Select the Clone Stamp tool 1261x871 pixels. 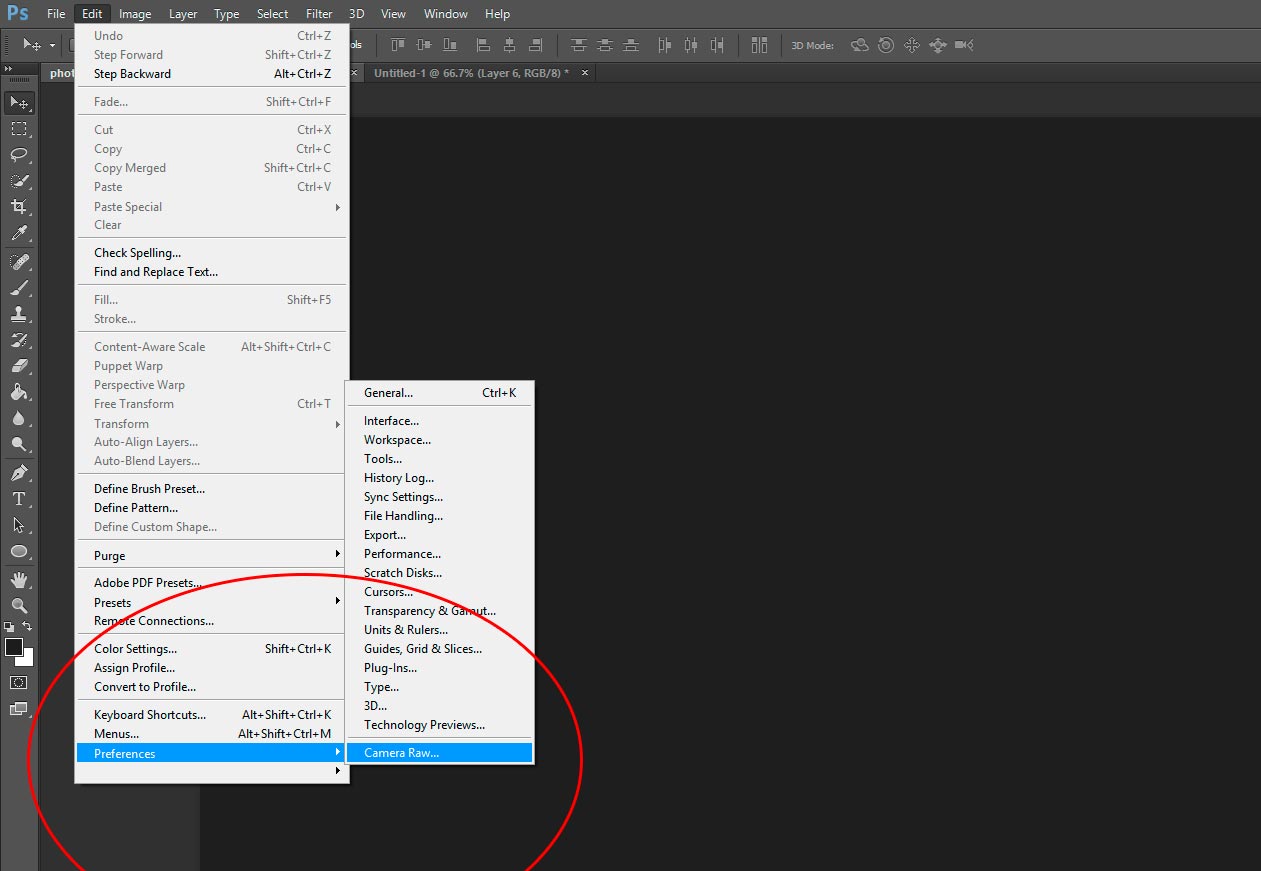(19, 314)
